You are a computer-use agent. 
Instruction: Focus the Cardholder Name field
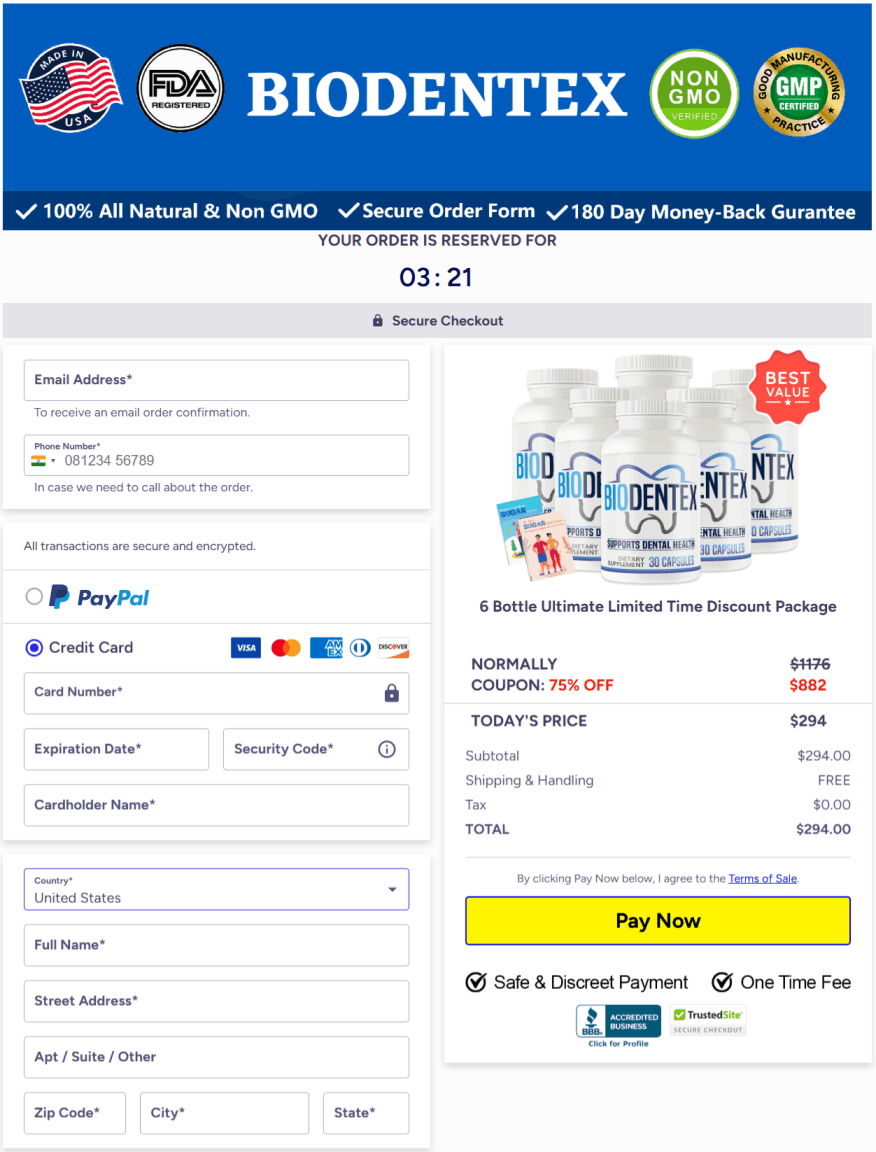coord(216,804)
